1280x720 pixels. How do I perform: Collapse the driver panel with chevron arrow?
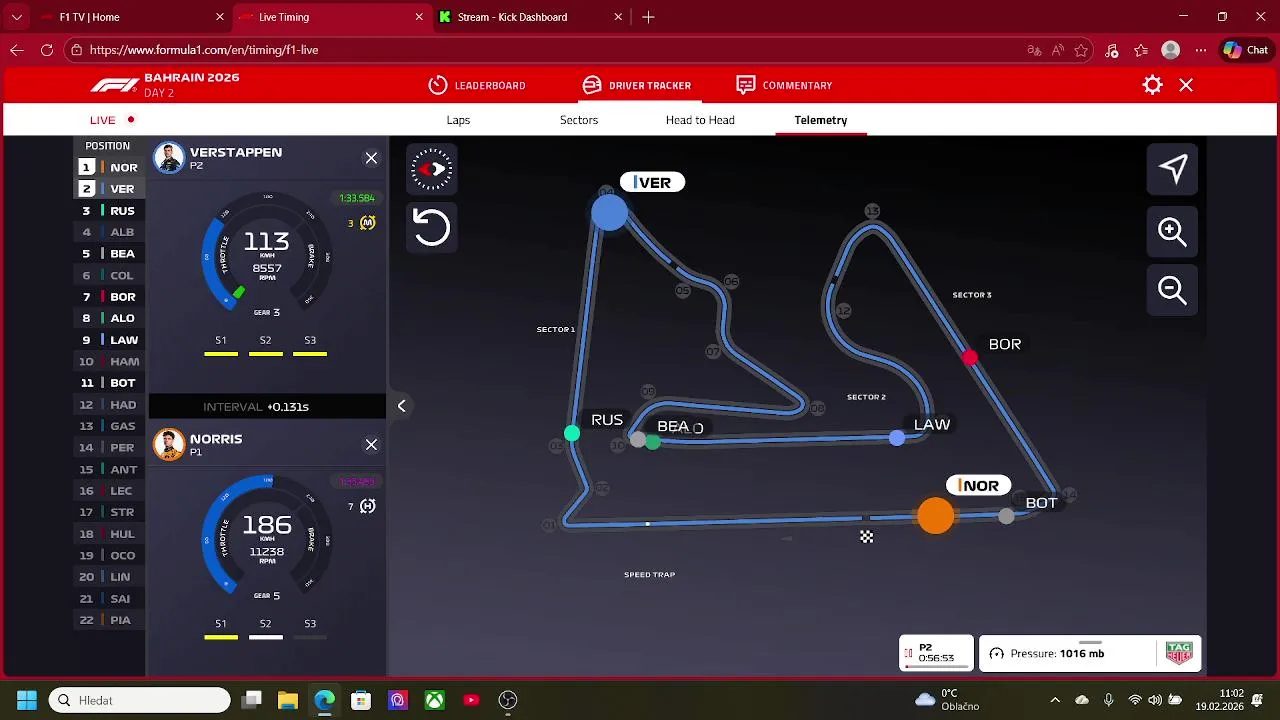pos(401,406)
